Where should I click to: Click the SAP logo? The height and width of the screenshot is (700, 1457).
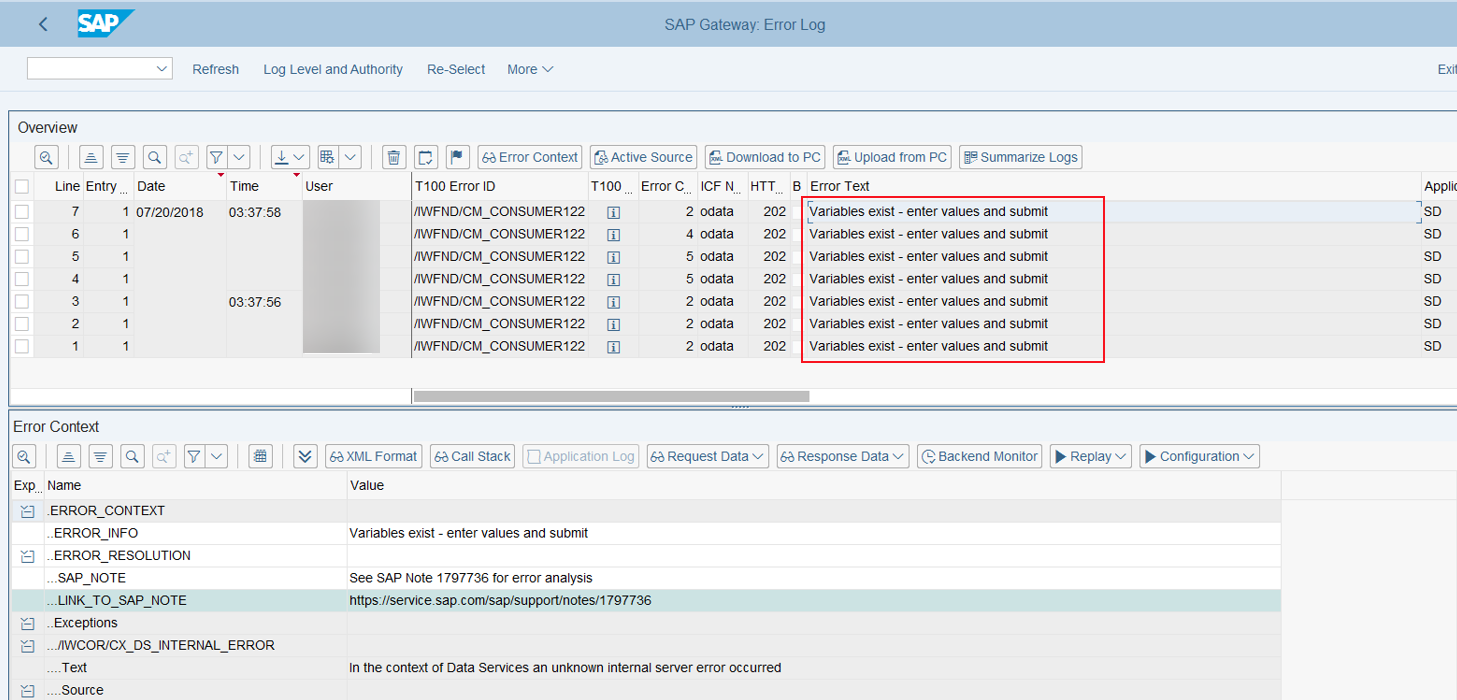[x=106, y=24]
